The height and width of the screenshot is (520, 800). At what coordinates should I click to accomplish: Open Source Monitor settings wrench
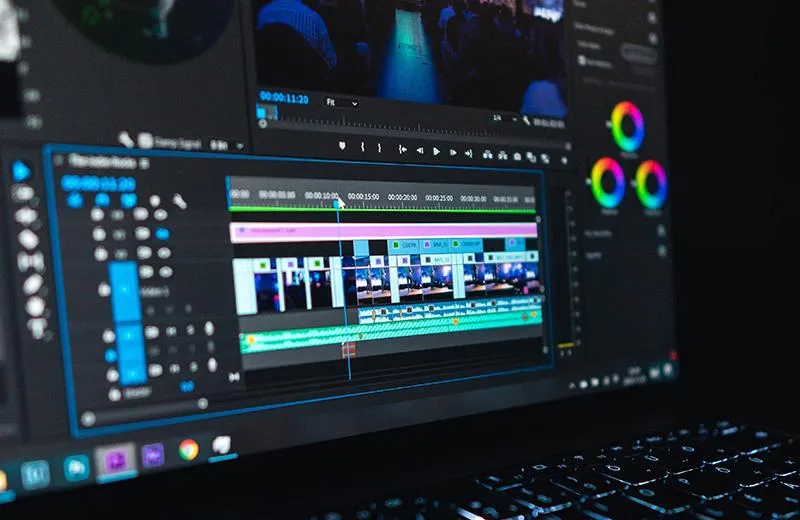126,139
